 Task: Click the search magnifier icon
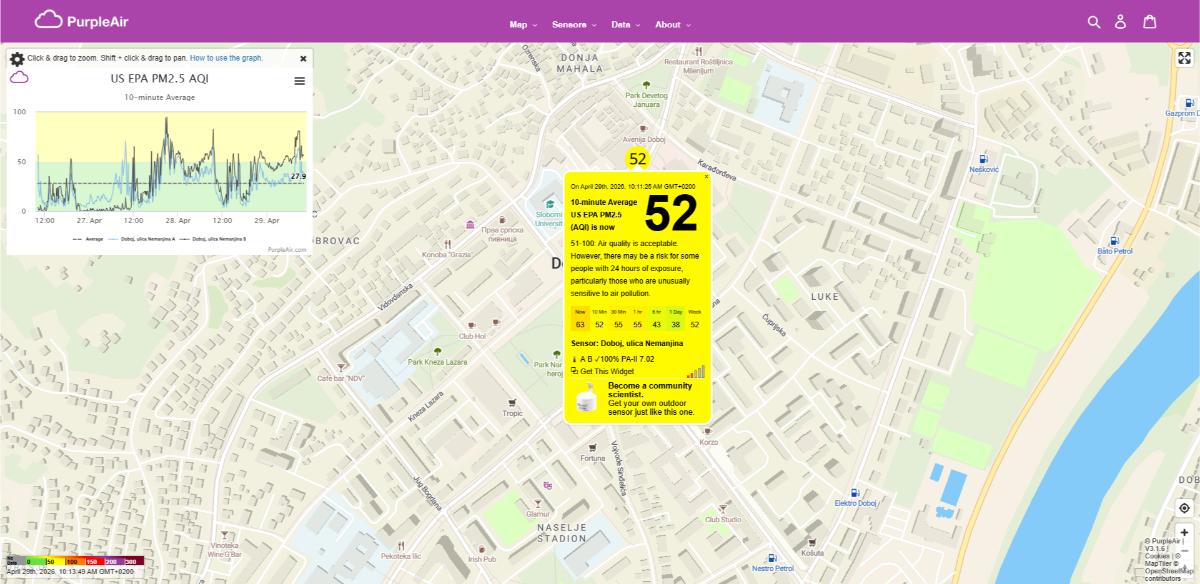click(x=1094, y=22)
